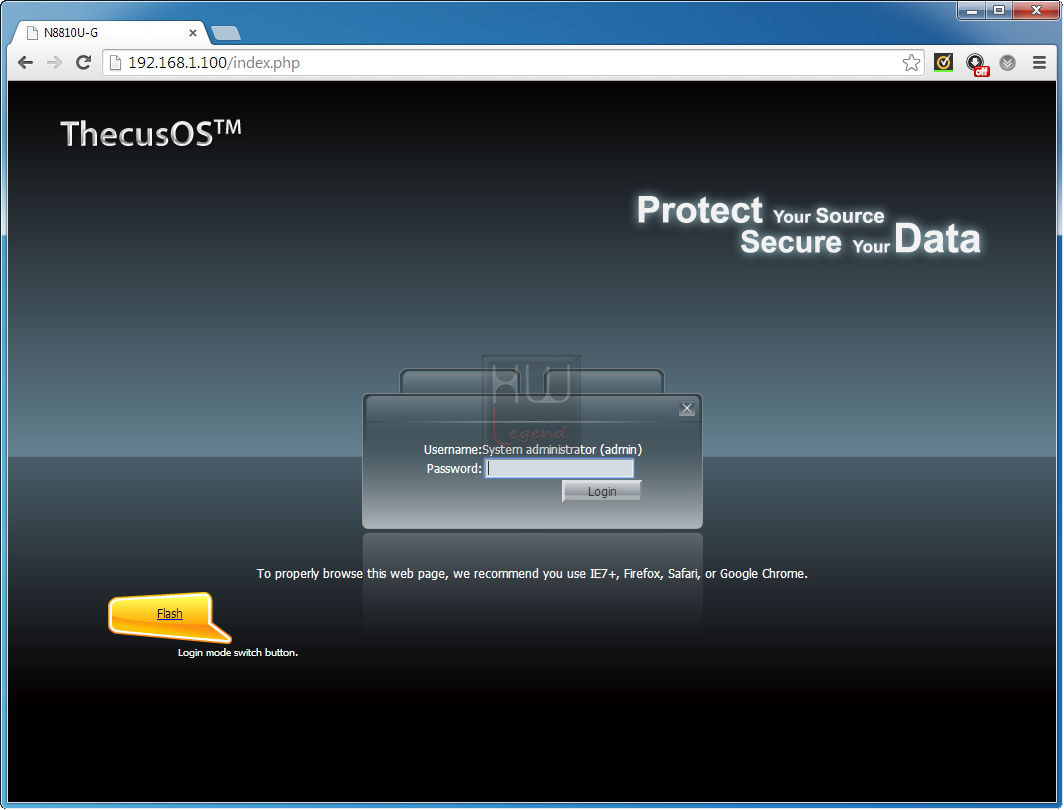Click the browser recommendation text line
Screen dimensions: 1064x810
532,573
